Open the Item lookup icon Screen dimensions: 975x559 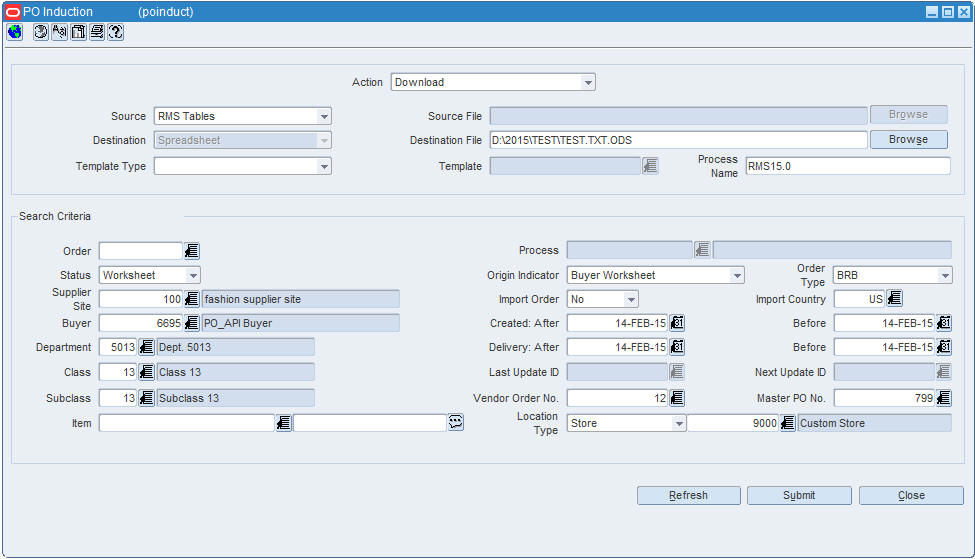pyautogui.click(x=284, y=423)
